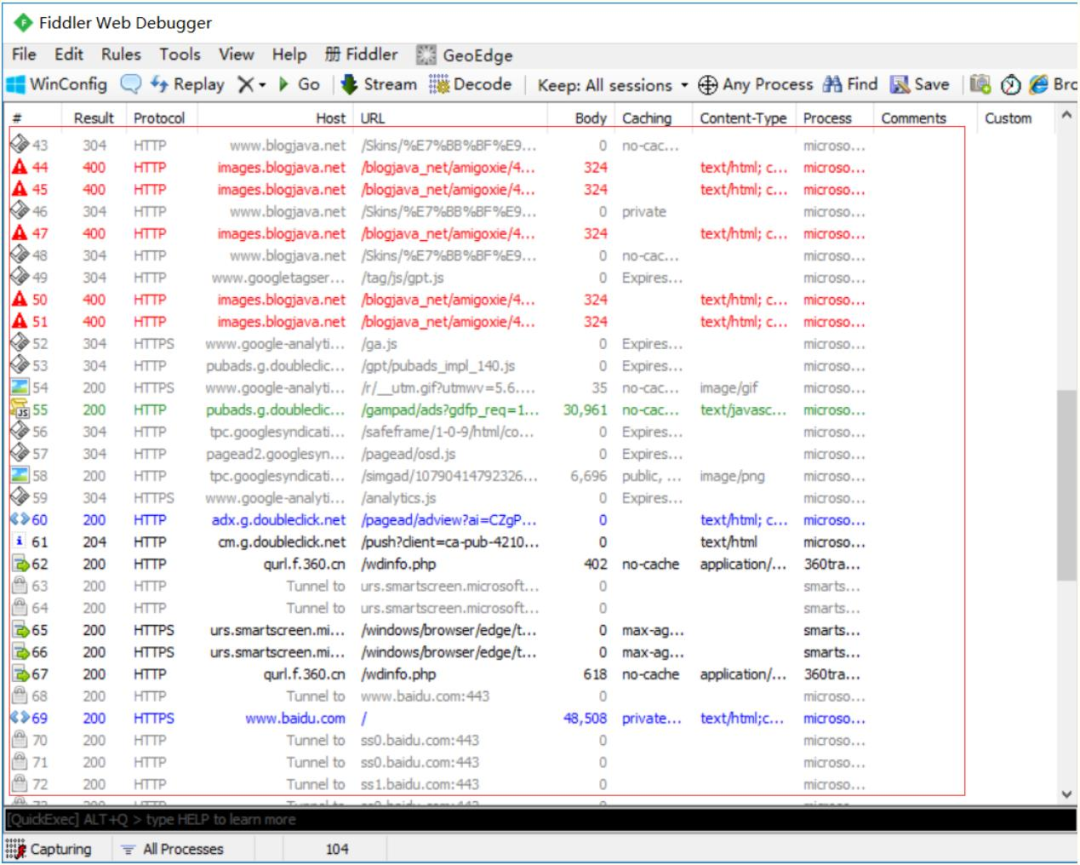1080x865 pixels.
Task: Open All Processes filter in status bar
Action: (172, 849)
